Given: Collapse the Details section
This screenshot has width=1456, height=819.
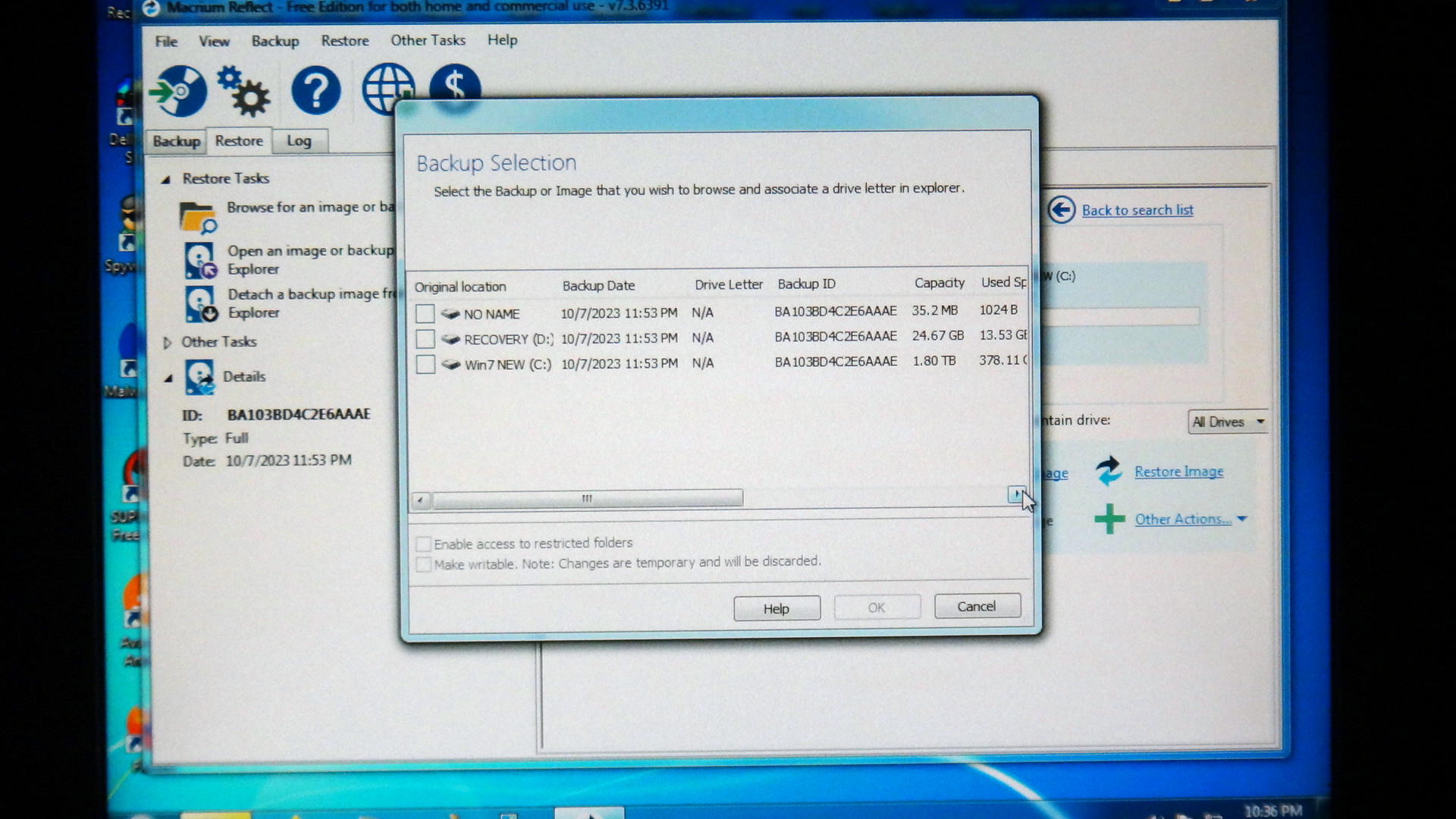Looking at the screenshot, I should (168, 378).
